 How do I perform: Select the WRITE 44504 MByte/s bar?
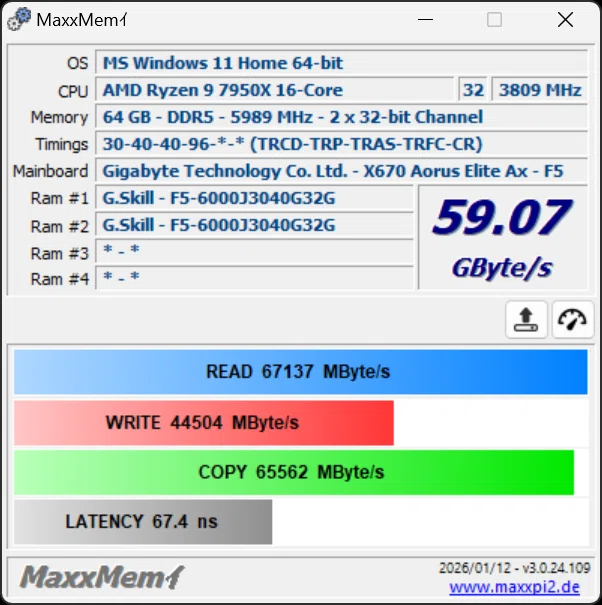point(204,423)
